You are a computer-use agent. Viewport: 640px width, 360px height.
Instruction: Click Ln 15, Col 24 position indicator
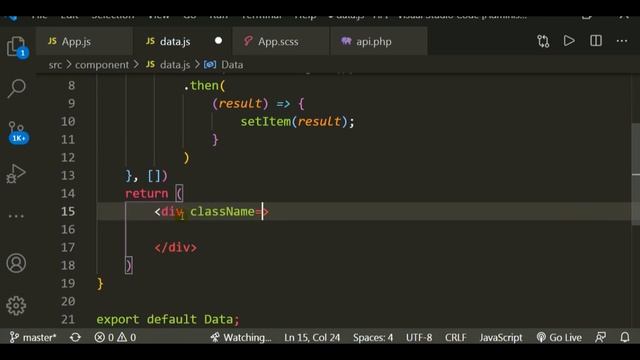pyautogui.click(x=312, y=338)
